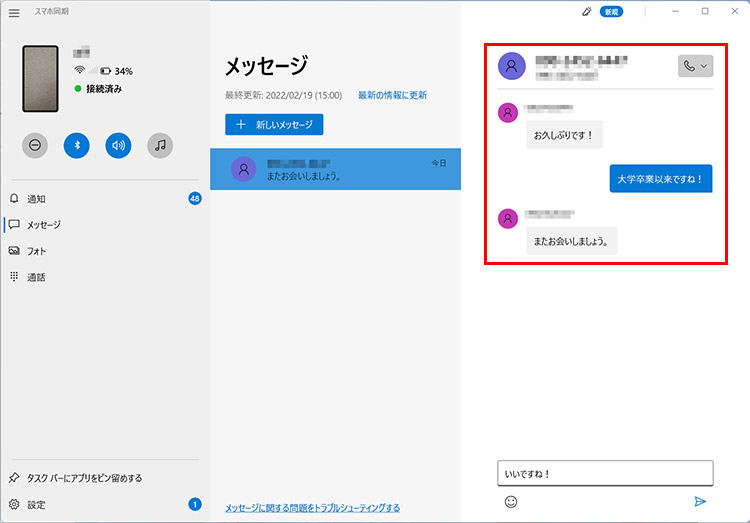Toggle phone sound volume button
Viewport: 750px width, 523px height.
tap(119, 145)
